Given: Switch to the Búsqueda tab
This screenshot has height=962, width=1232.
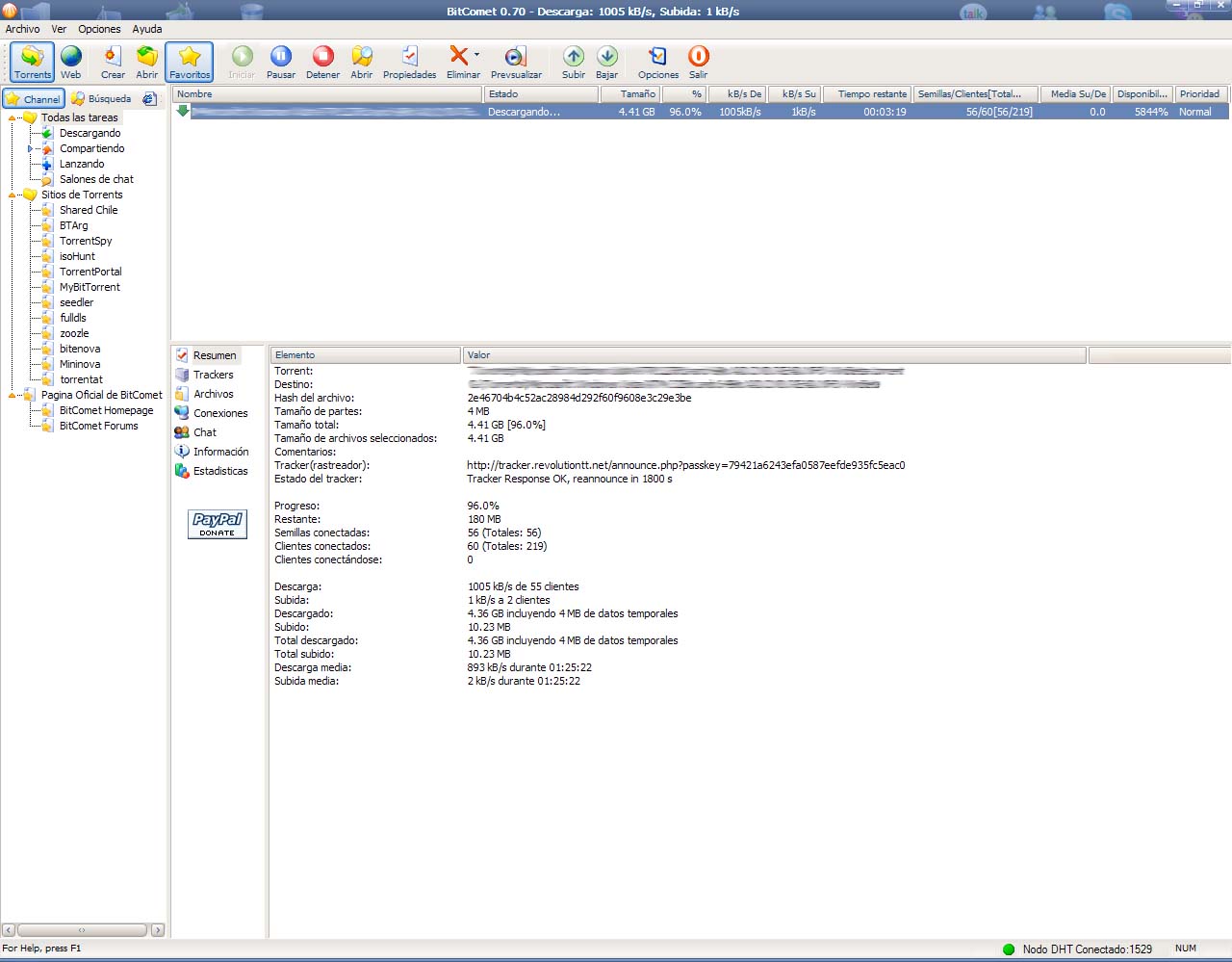Looking at the screenshot, I should 102,98.
